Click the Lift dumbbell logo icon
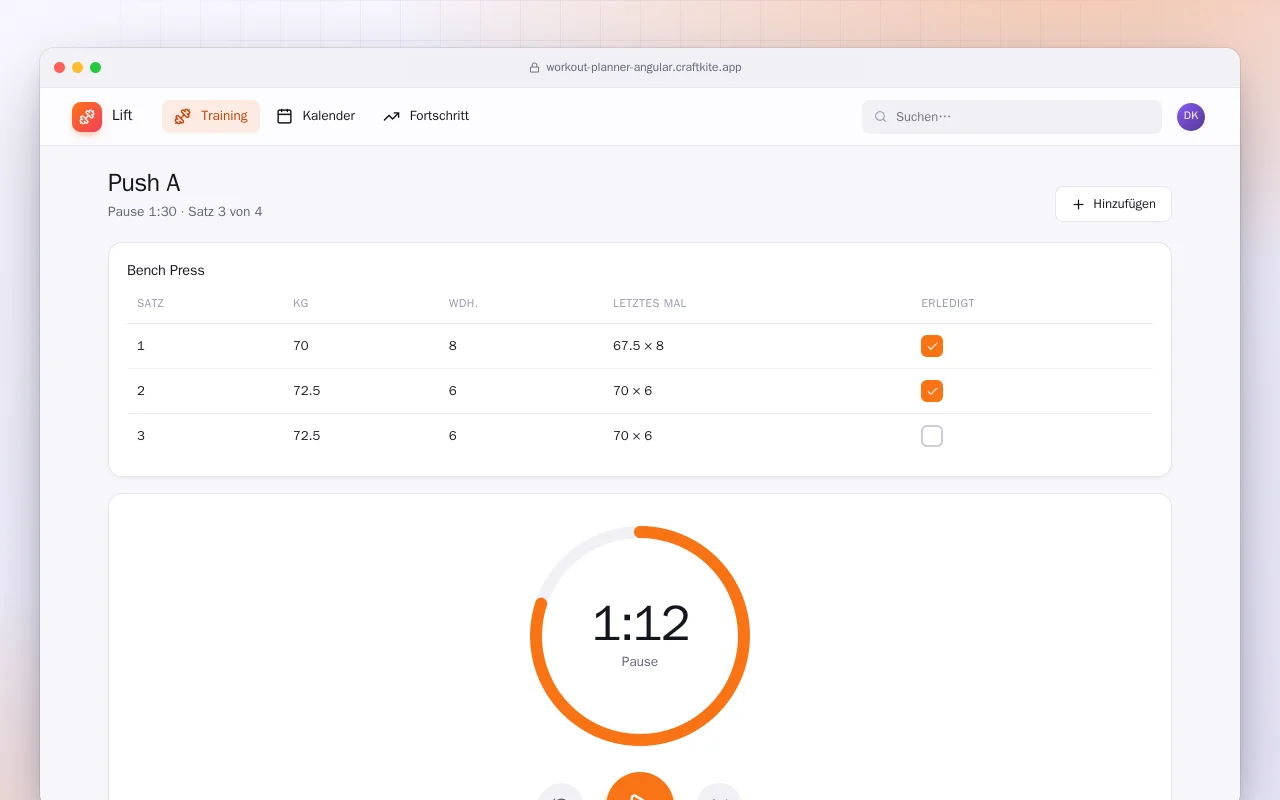1280x800 pixels. click(x=87, y=117)
